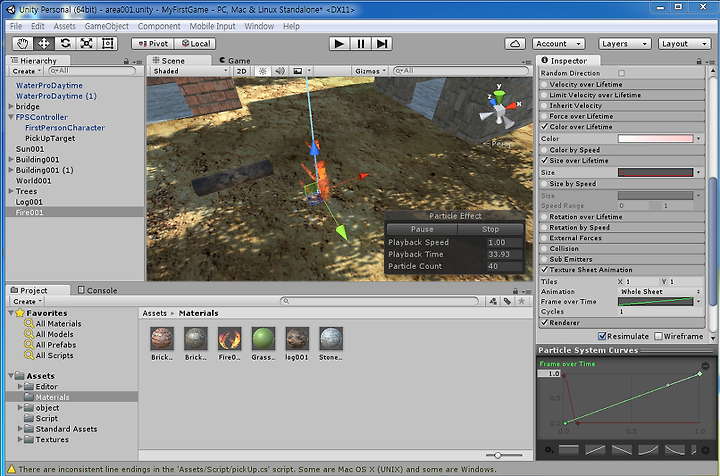Disable Texture Sheet Animation module
The width and height of the screenshot is (720, 476).
[x=545, y=270]
